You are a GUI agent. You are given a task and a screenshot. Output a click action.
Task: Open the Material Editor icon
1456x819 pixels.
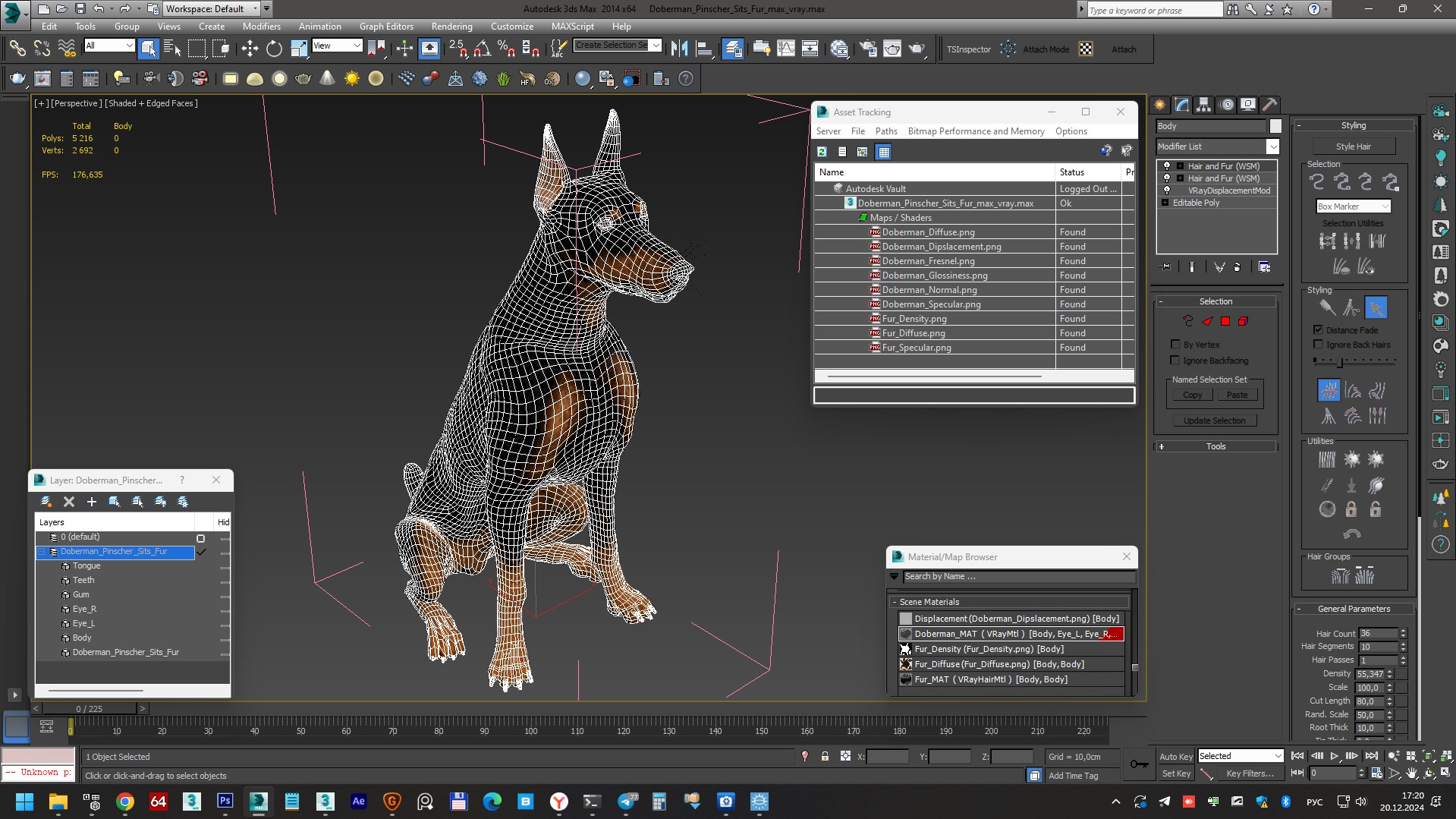pos(839,49)
